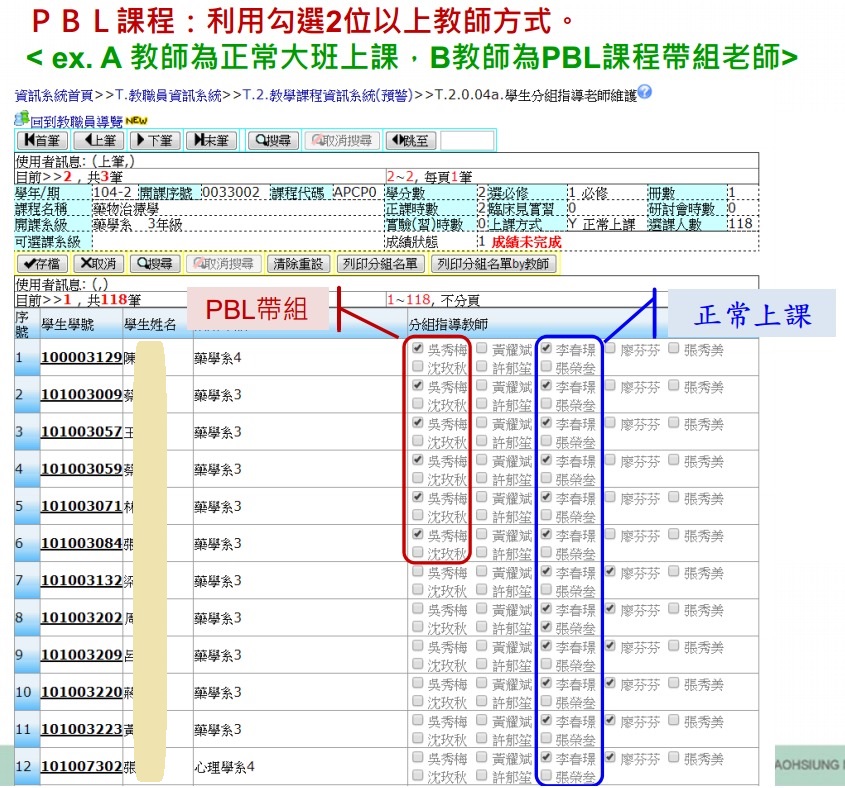Open student ID 101003220 link

pos(82,692)
